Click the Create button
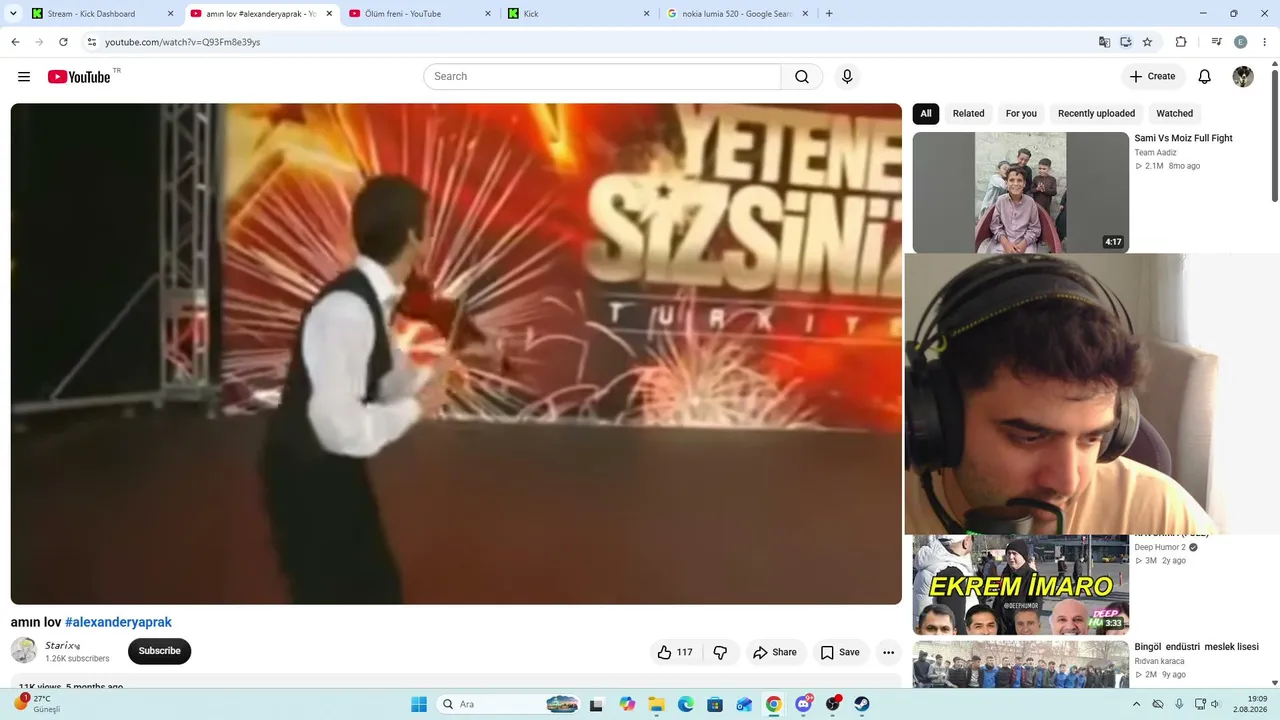This screenshot has height=720, width=1280. pyautogui.click(x=1153, y=77)
